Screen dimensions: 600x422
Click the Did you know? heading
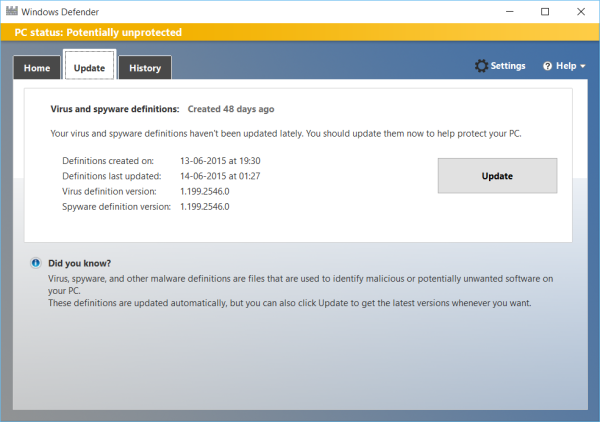pos(80,263)
